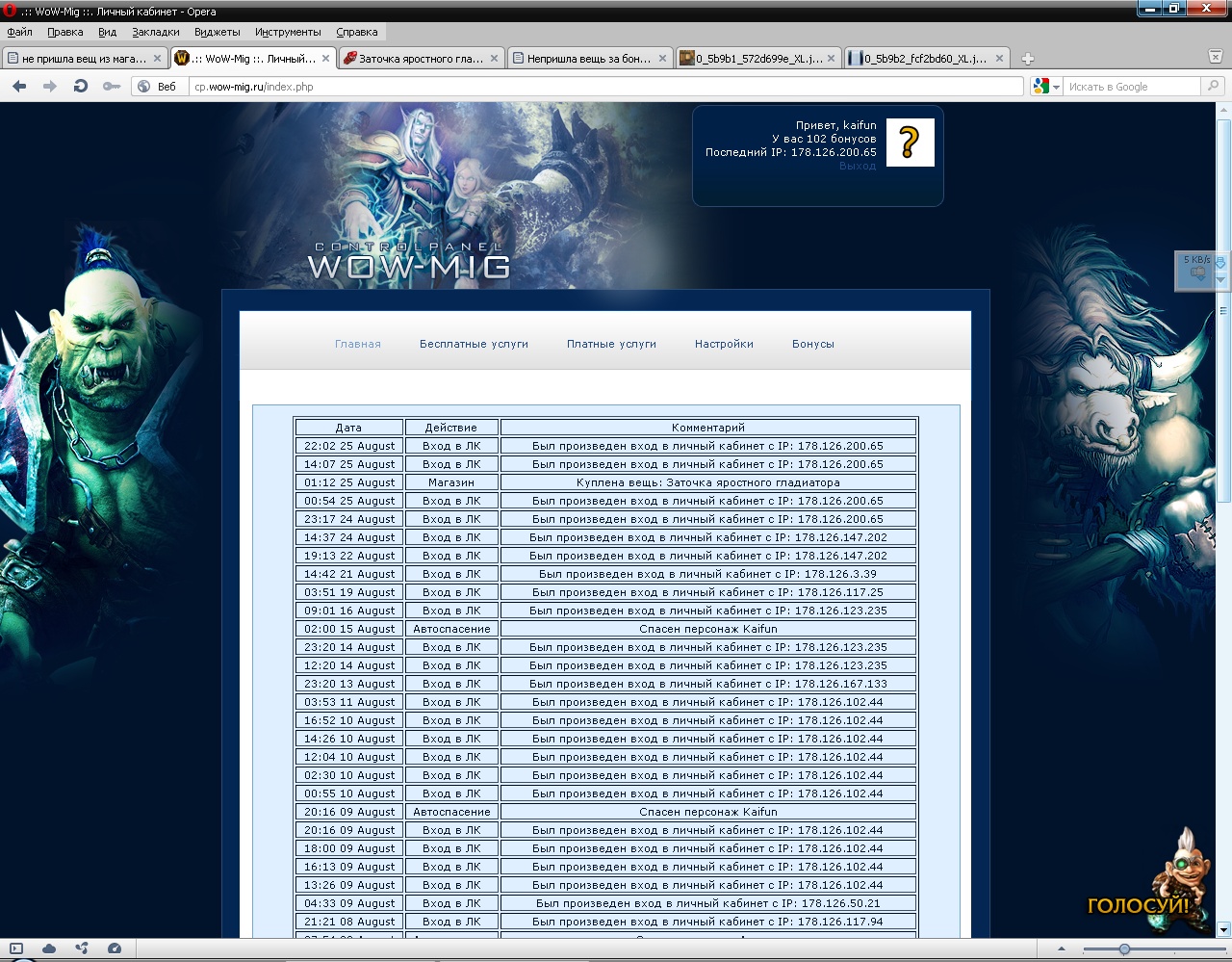Select 'Куплена вещь: Заточка яростного гладиатора' cell

click(708, 482)
